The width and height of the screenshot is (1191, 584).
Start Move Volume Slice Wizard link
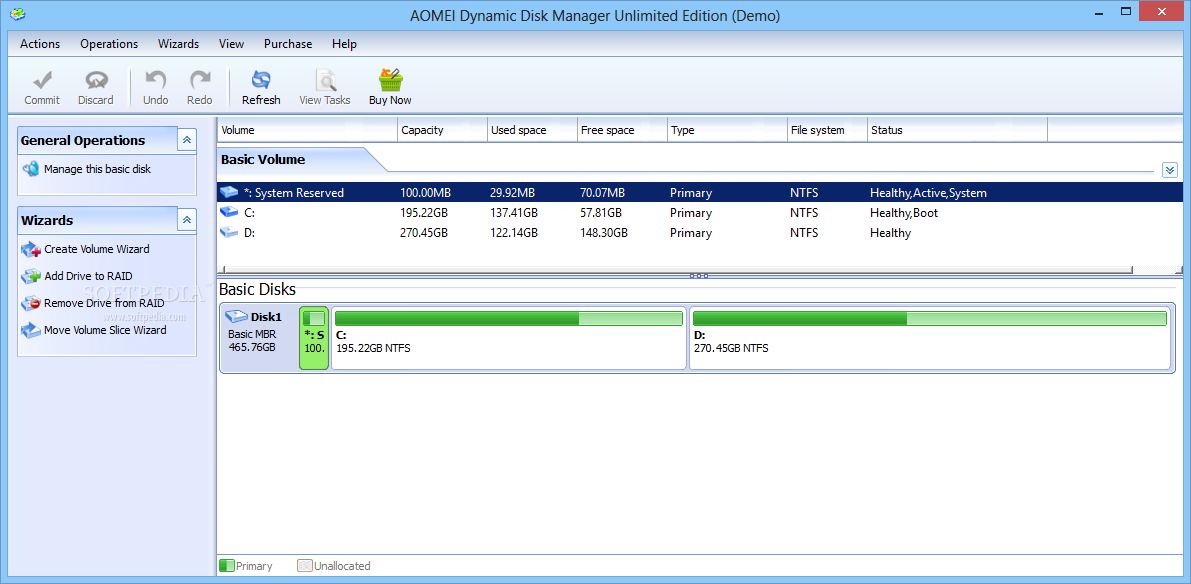105,330
